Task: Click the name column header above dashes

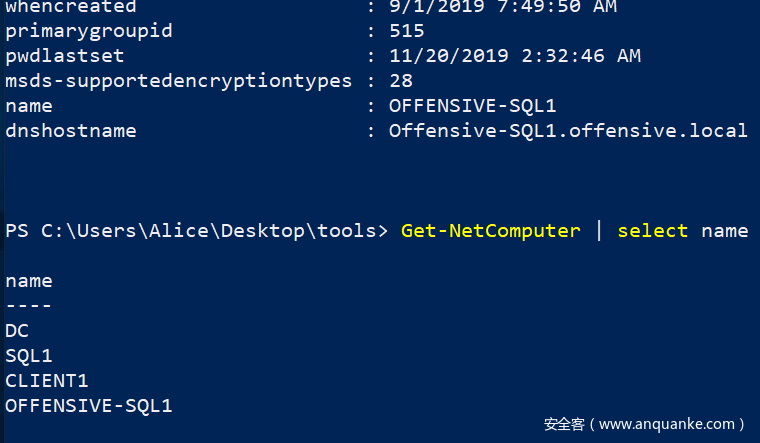Action: coord(28,281)
